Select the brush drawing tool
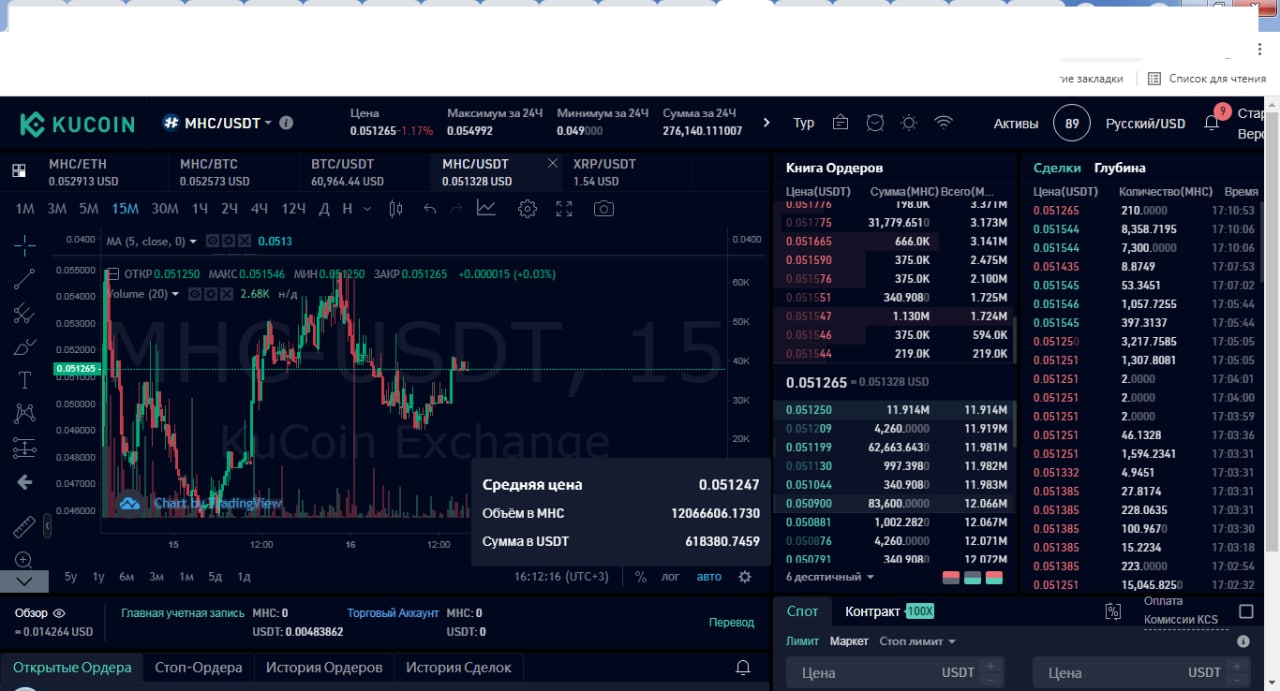1280x691 pixels. 24,347
